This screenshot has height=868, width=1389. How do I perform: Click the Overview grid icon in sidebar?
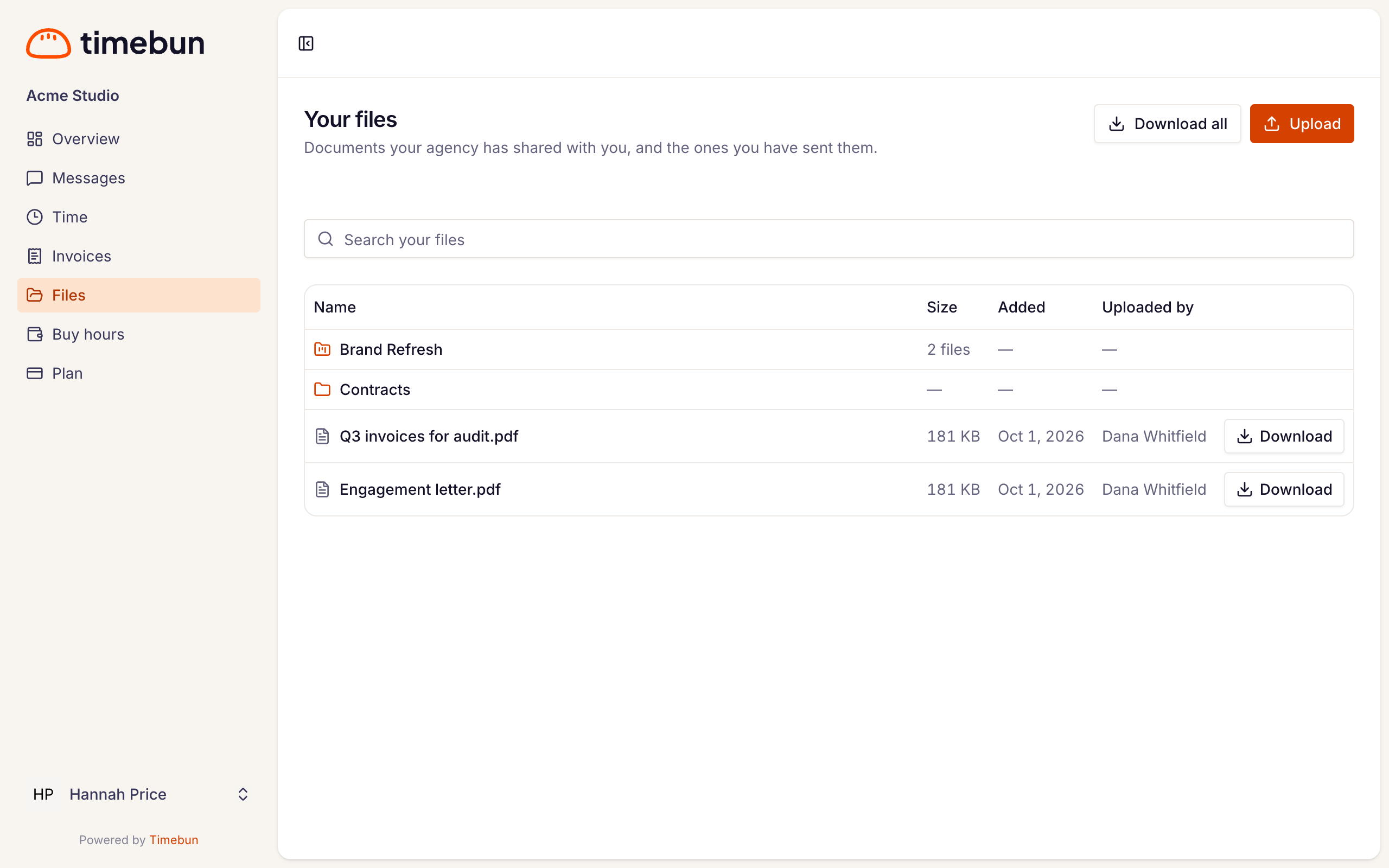click(x=34, y=139)
